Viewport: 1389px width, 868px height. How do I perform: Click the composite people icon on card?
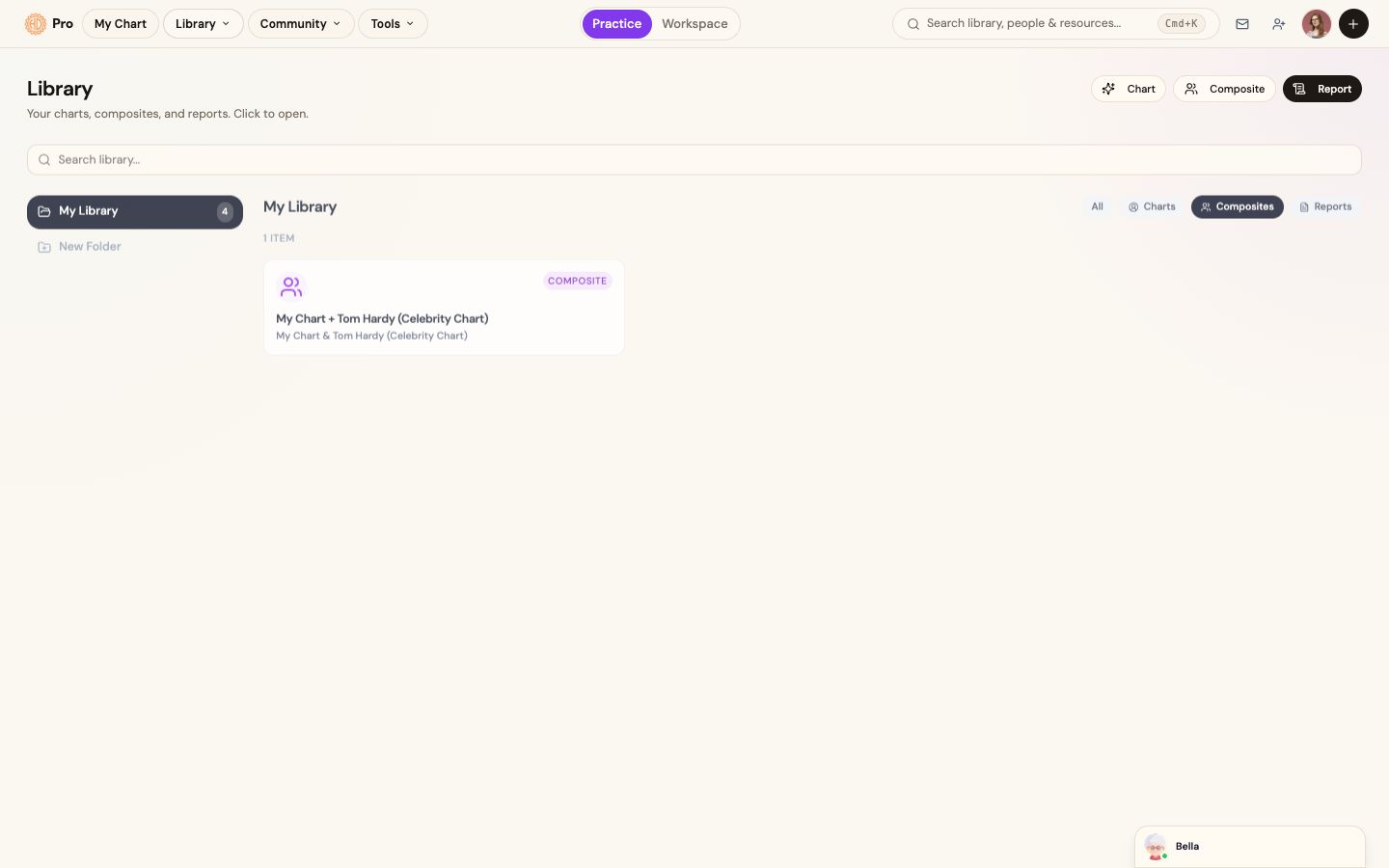(x=290, y=286)
